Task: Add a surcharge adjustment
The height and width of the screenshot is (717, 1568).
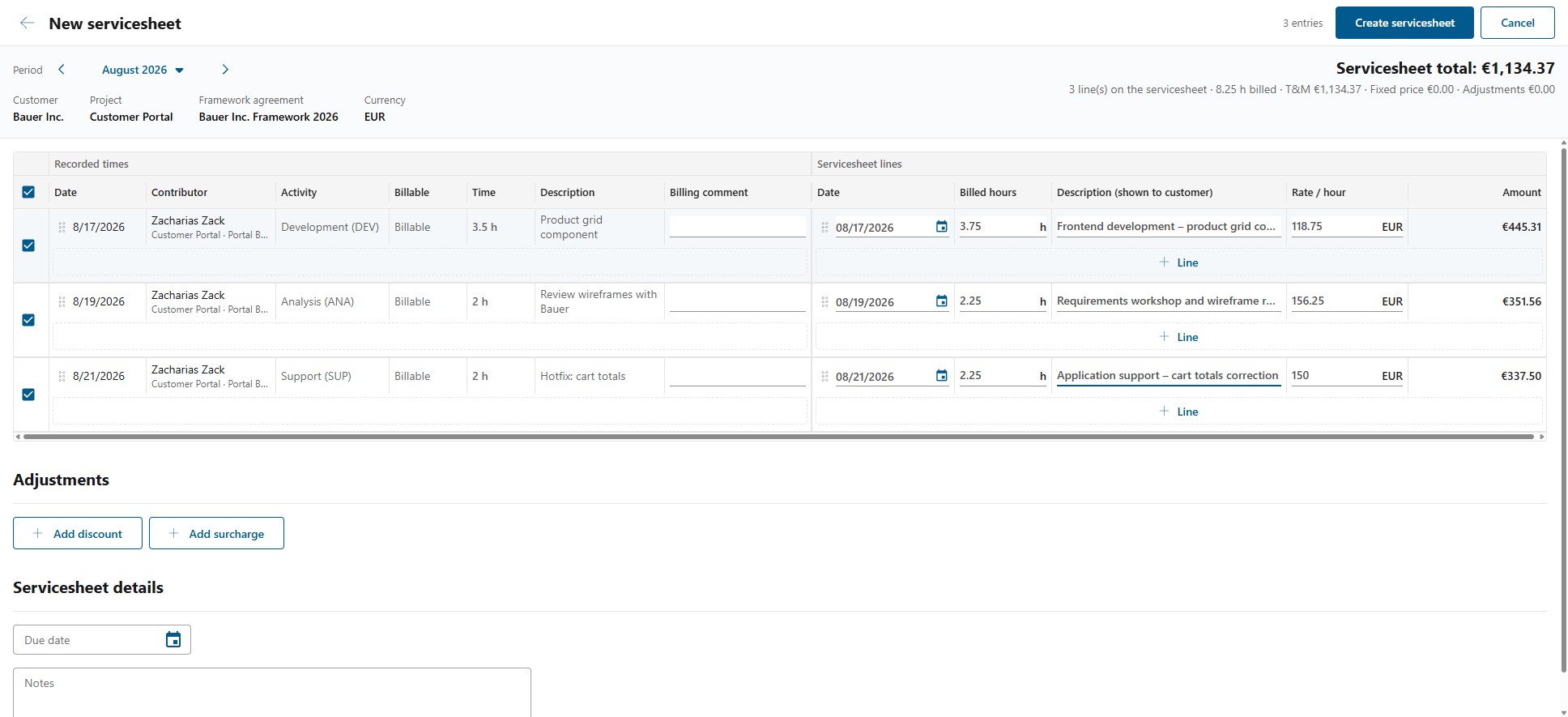Action: pyautogui.click(x=216, y=533)
